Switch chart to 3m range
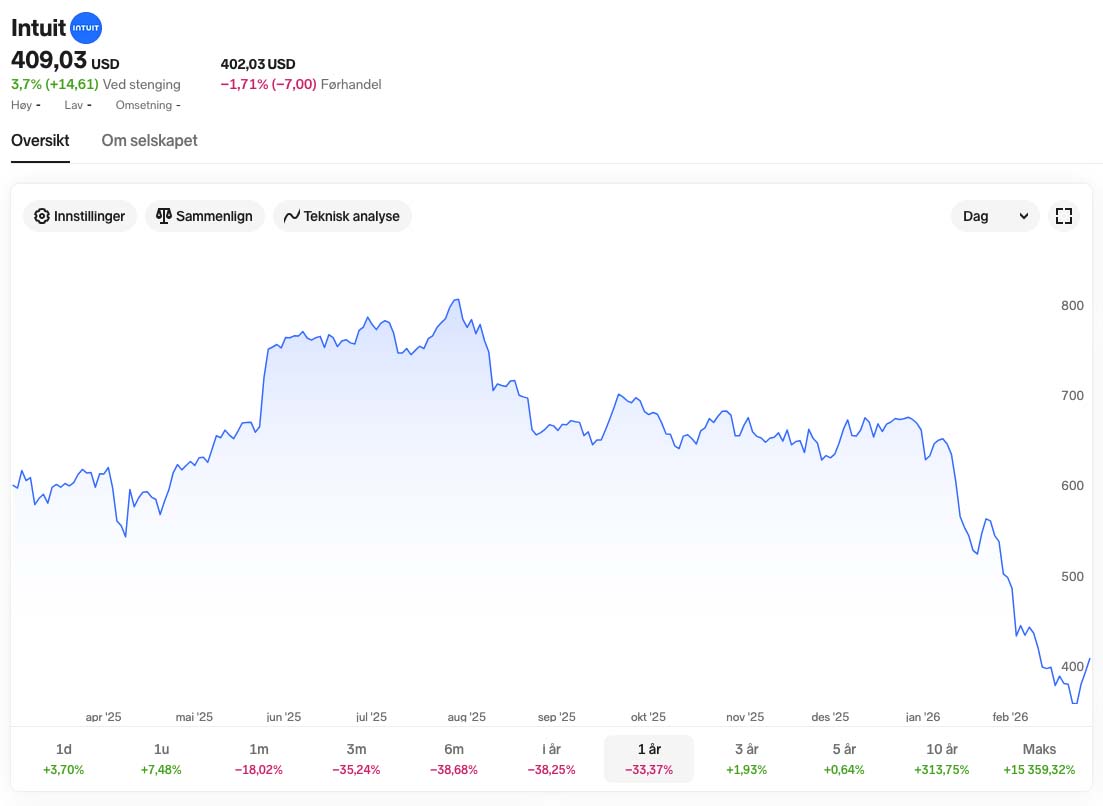Viewport: 1103px width, 806px height. [356, 759]
